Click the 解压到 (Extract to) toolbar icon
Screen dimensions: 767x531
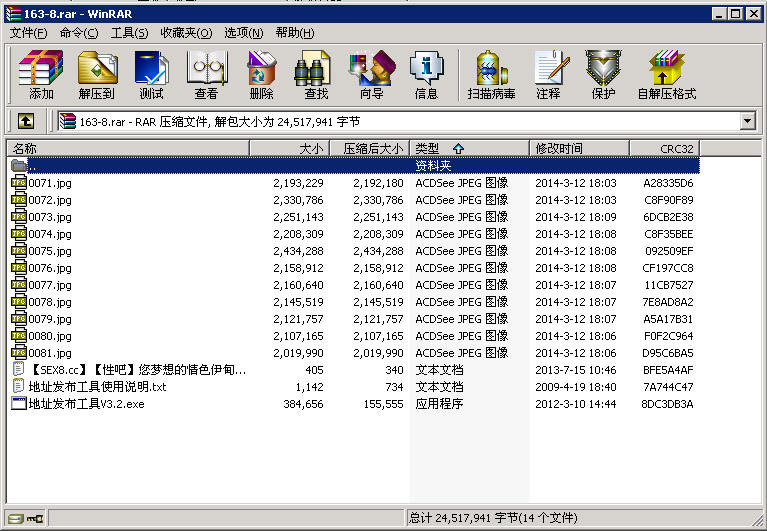click(x=97, y=67)
